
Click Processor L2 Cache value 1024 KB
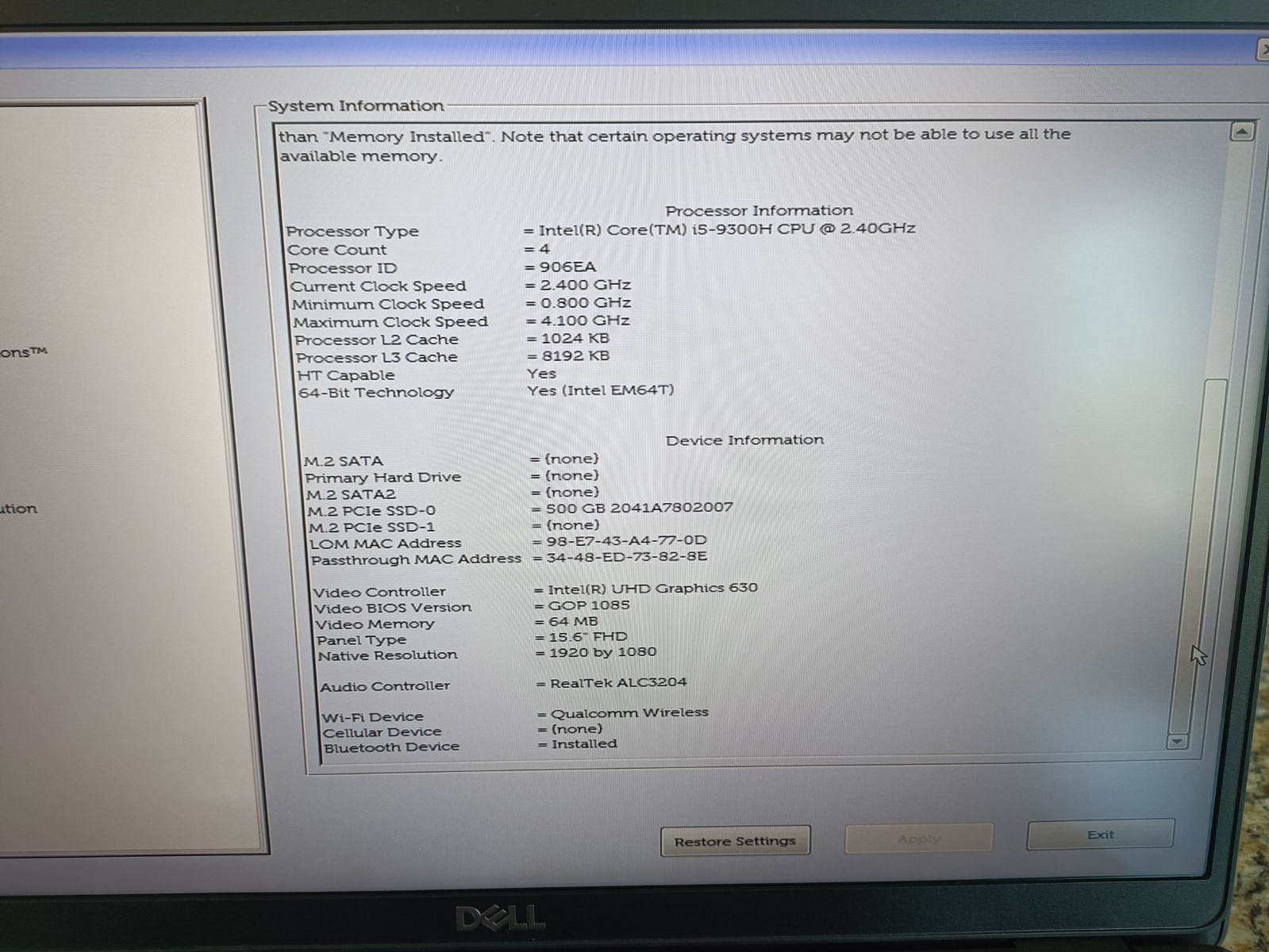(x=575, y=338)
